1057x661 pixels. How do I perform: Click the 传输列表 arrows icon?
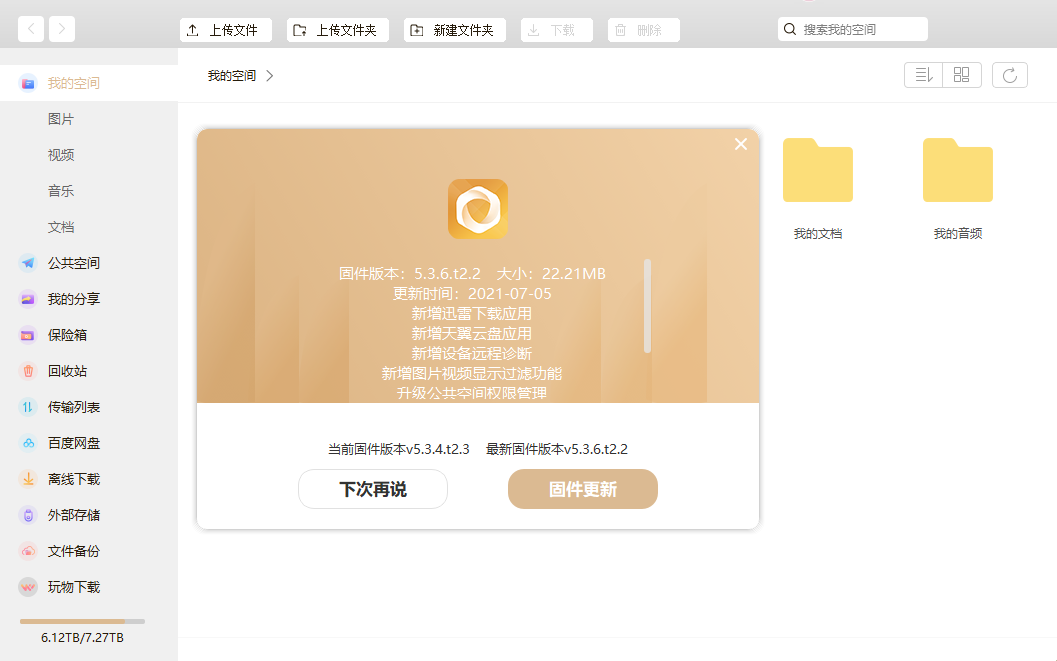(28, 407)
